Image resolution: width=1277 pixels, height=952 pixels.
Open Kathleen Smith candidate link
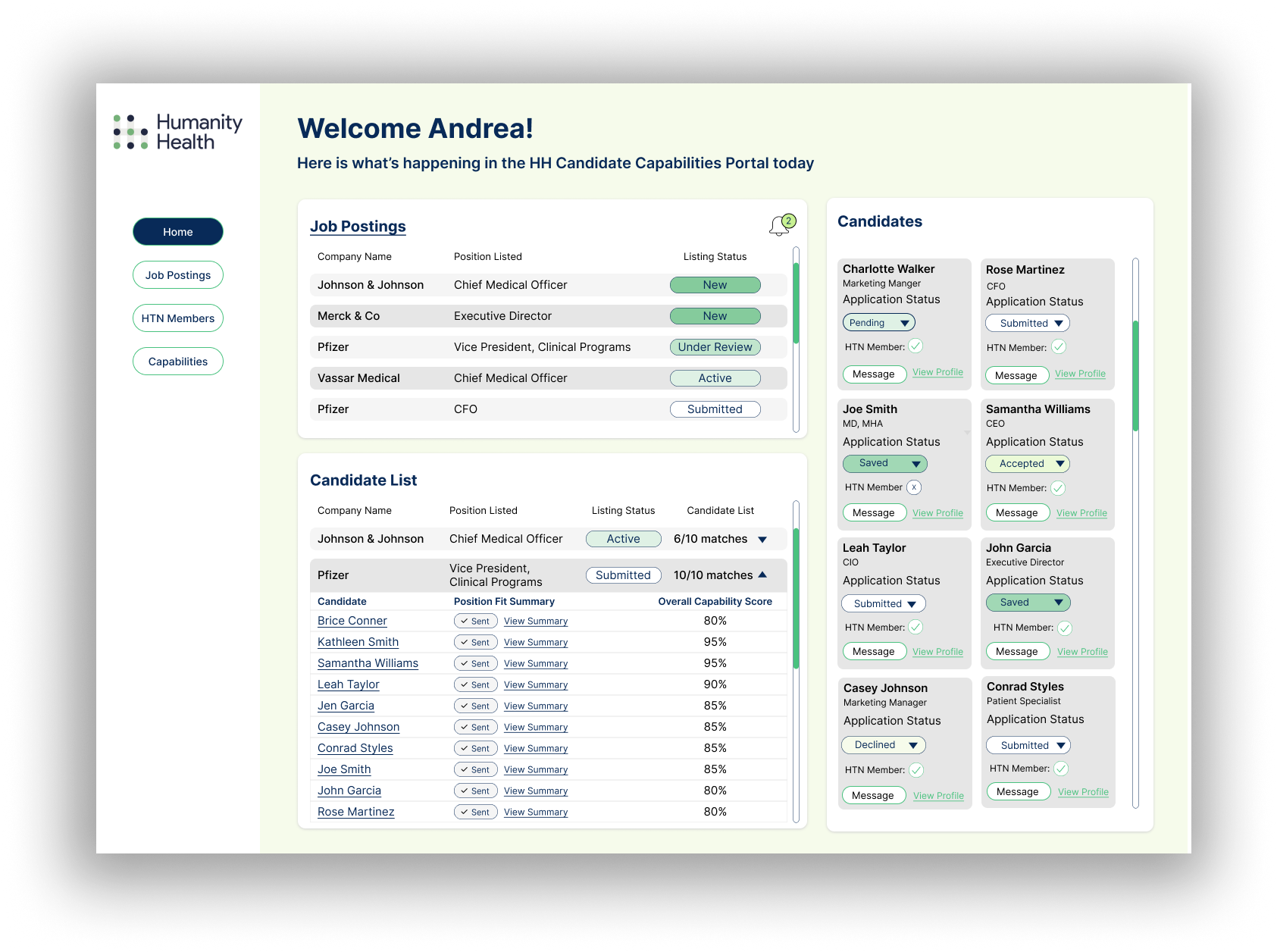358,642
